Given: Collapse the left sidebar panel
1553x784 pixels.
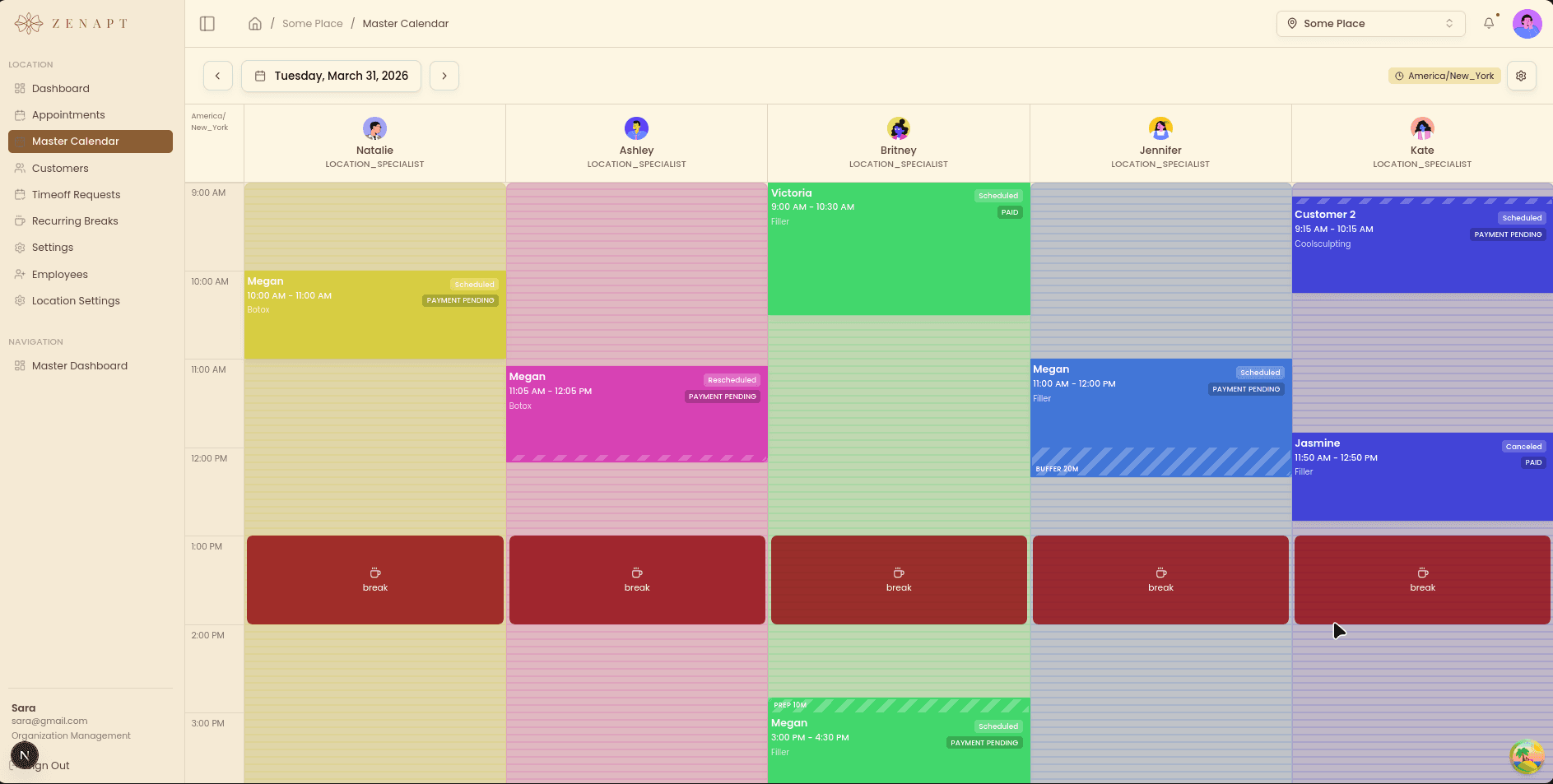Looking at the screenshot, I should [207, 23].
